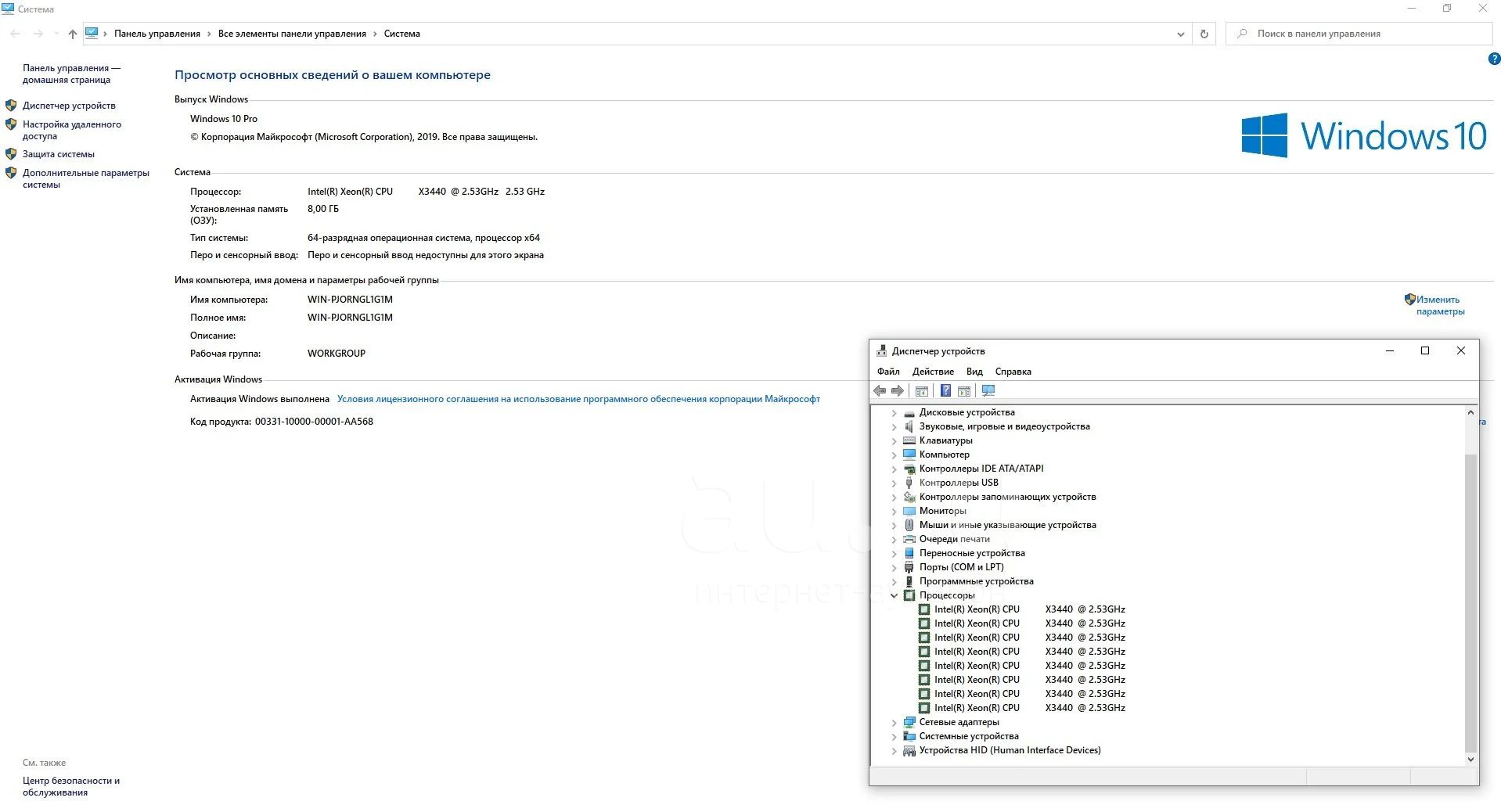Open the Файл menu
Screen dimensions: 1501x812
888,372
